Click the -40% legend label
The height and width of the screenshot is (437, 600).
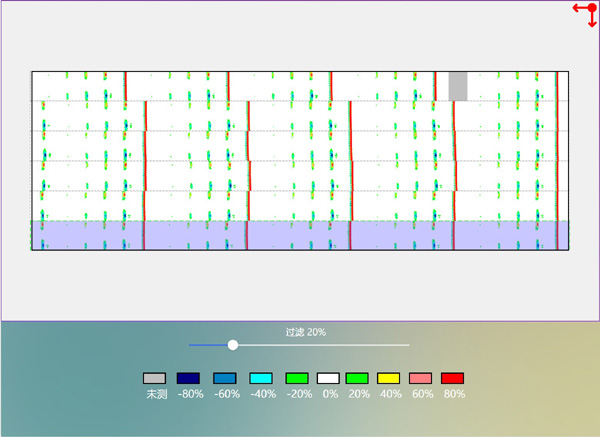tap(263, 394)
